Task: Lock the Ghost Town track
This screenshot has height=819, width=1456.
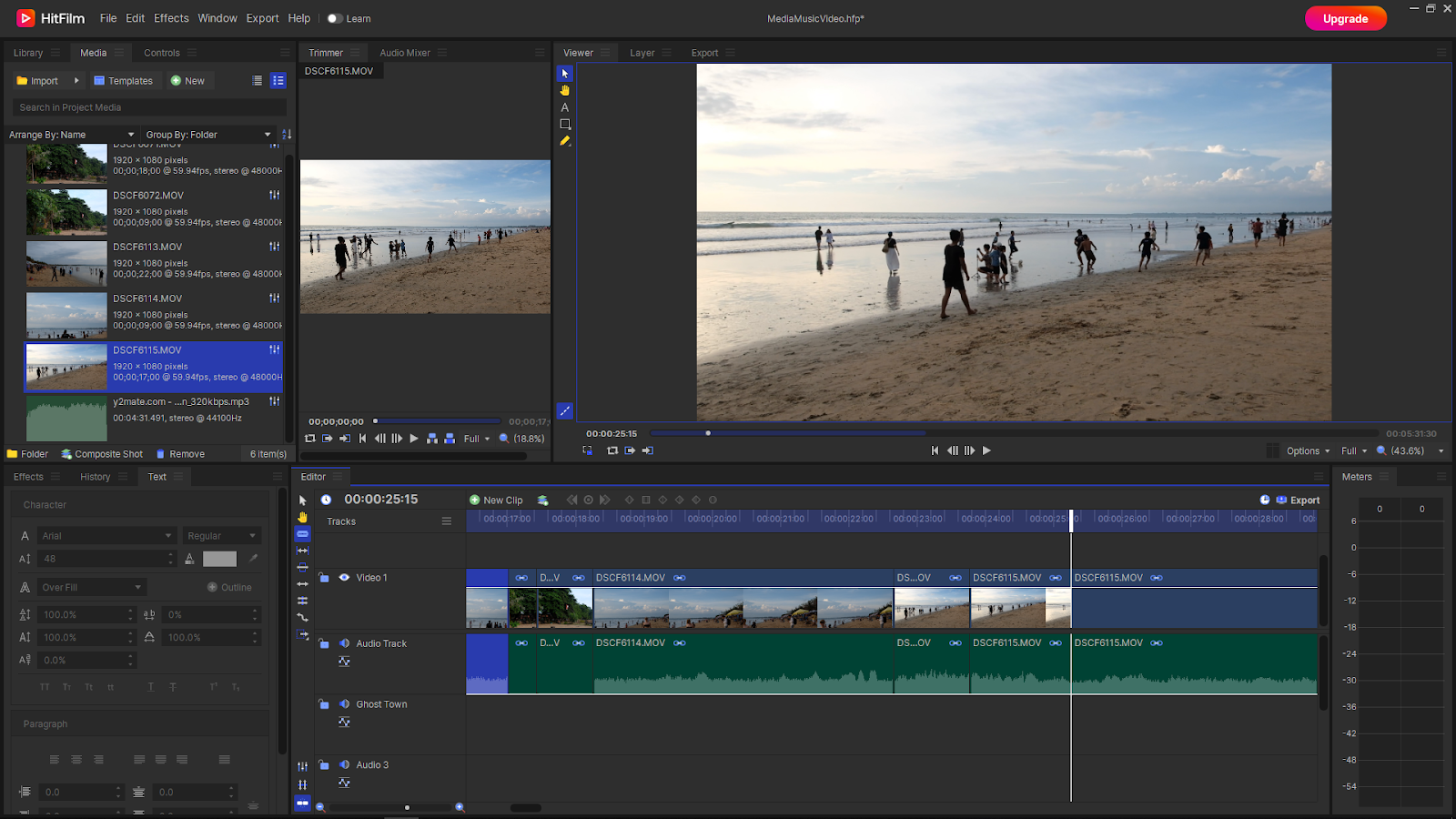Action: point(323,703)
